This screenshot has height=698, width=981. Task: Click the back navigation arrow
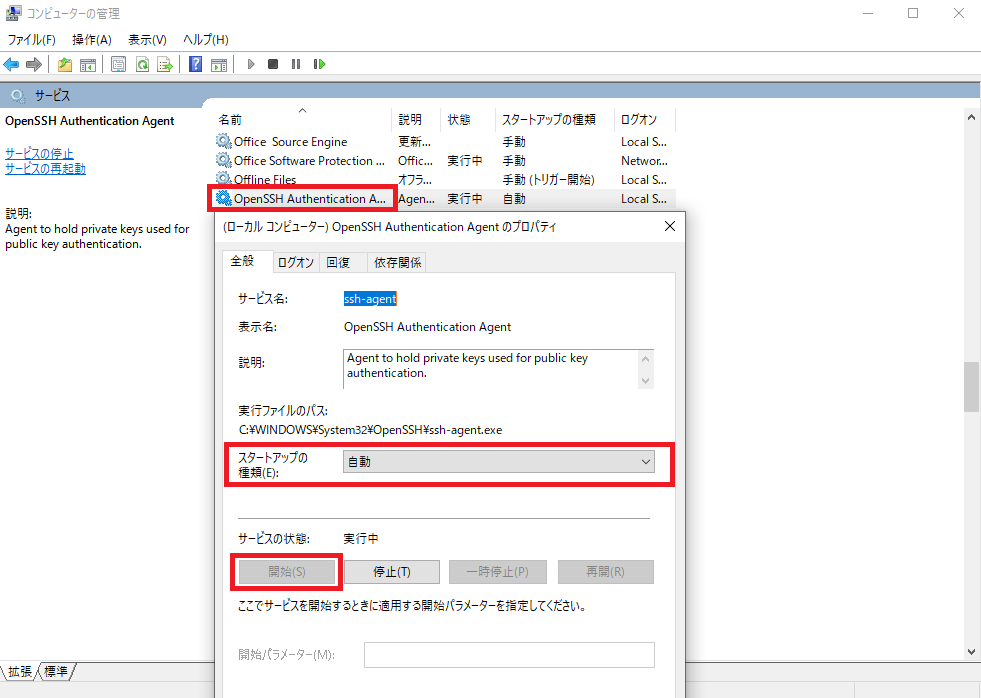[x=10, y=64]
